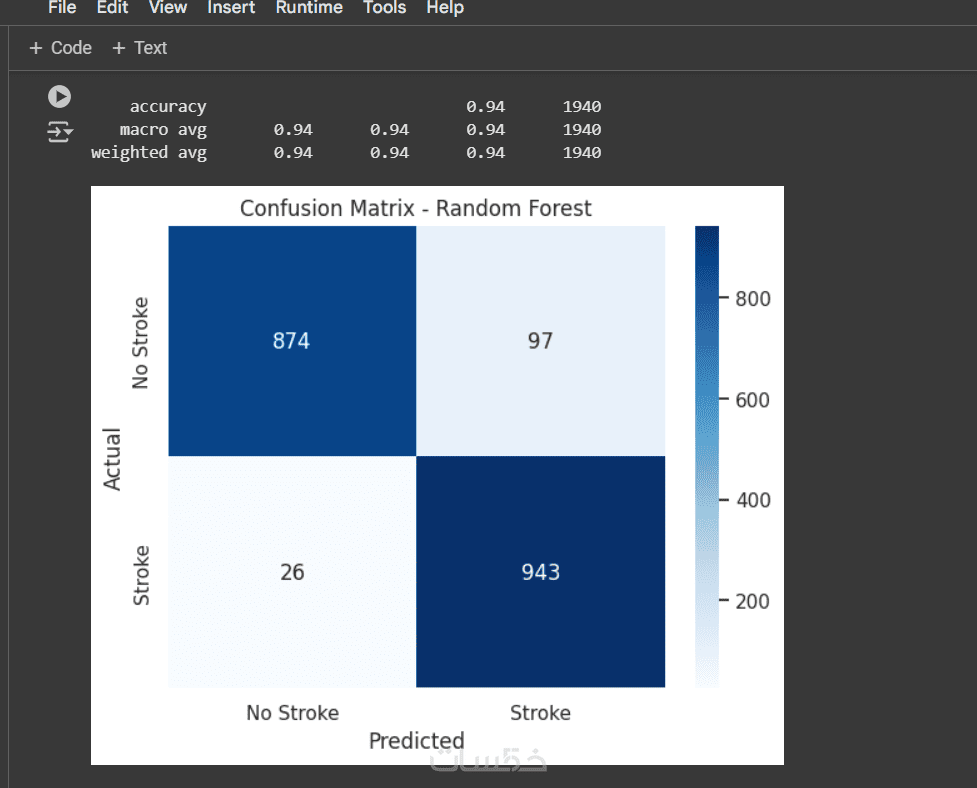
Task: Open the Insert menu
Action: tap(231, 8)
